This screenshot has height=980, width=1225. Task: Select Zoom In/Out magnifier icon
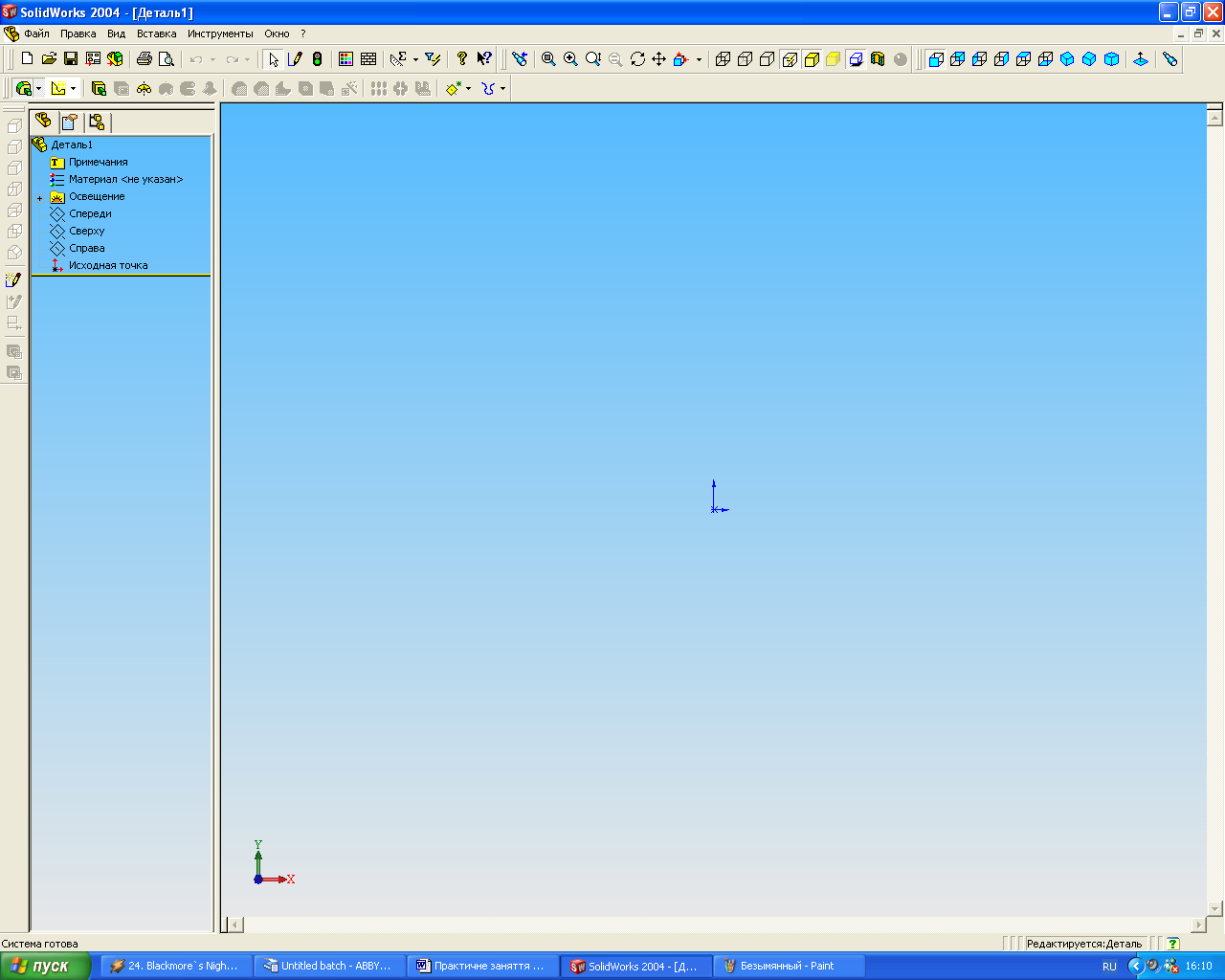tap(593, 59)
